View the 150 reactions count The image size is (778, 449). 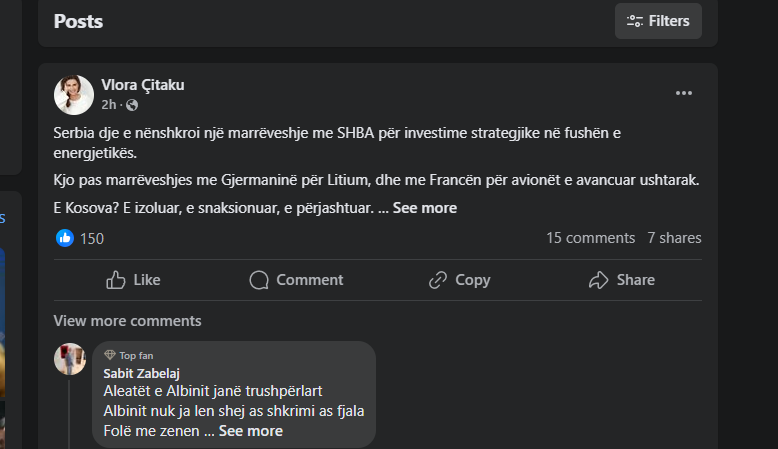(x=92, y=238)
